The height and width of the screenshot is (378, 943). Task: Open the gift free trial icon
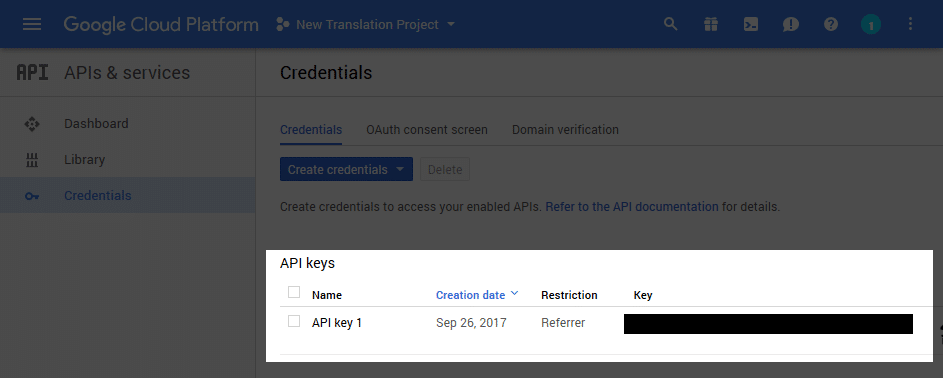(711, 24)
